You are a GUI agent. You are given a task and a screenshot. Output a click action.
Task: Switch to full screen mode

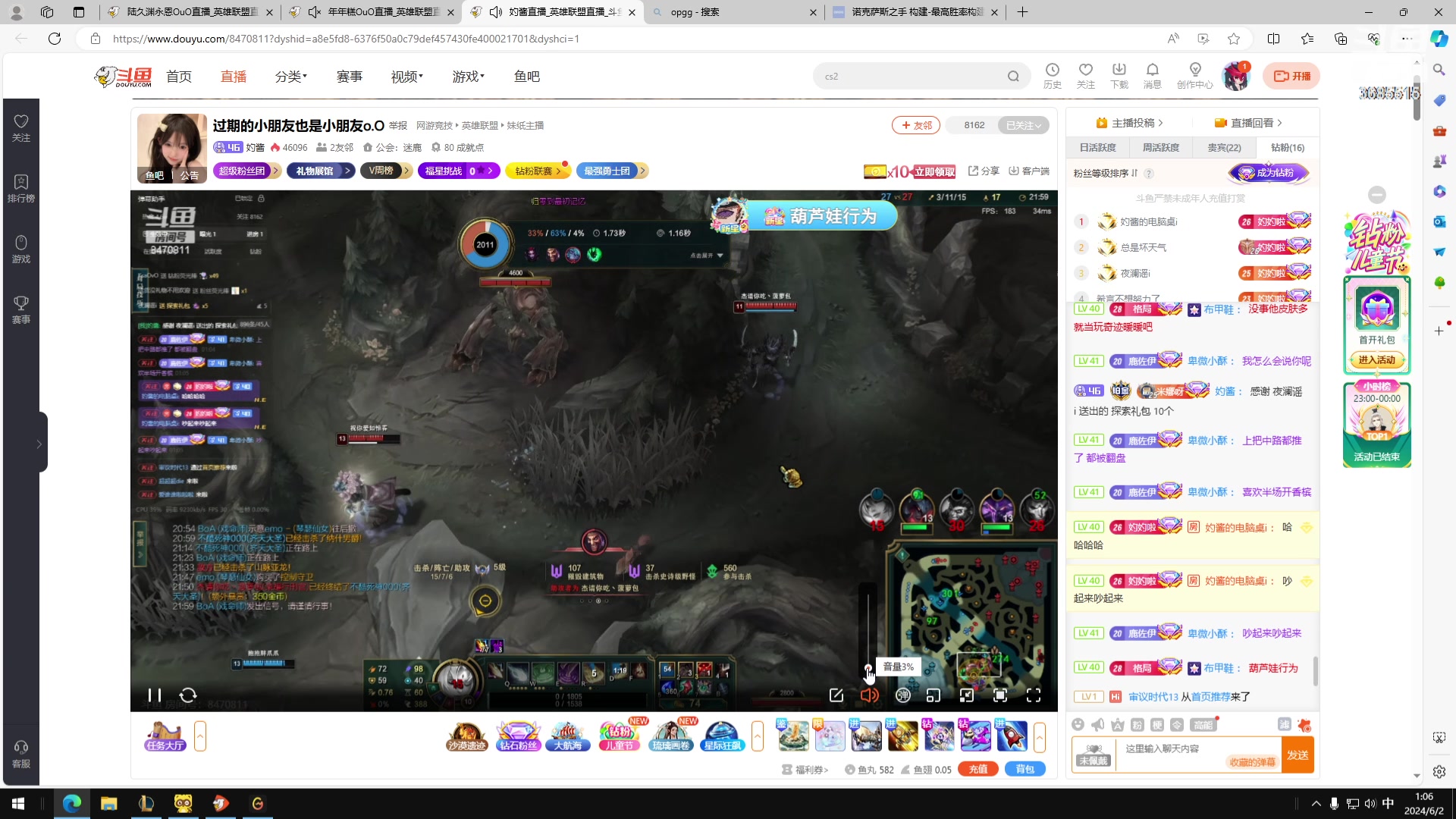[1034, 695]
